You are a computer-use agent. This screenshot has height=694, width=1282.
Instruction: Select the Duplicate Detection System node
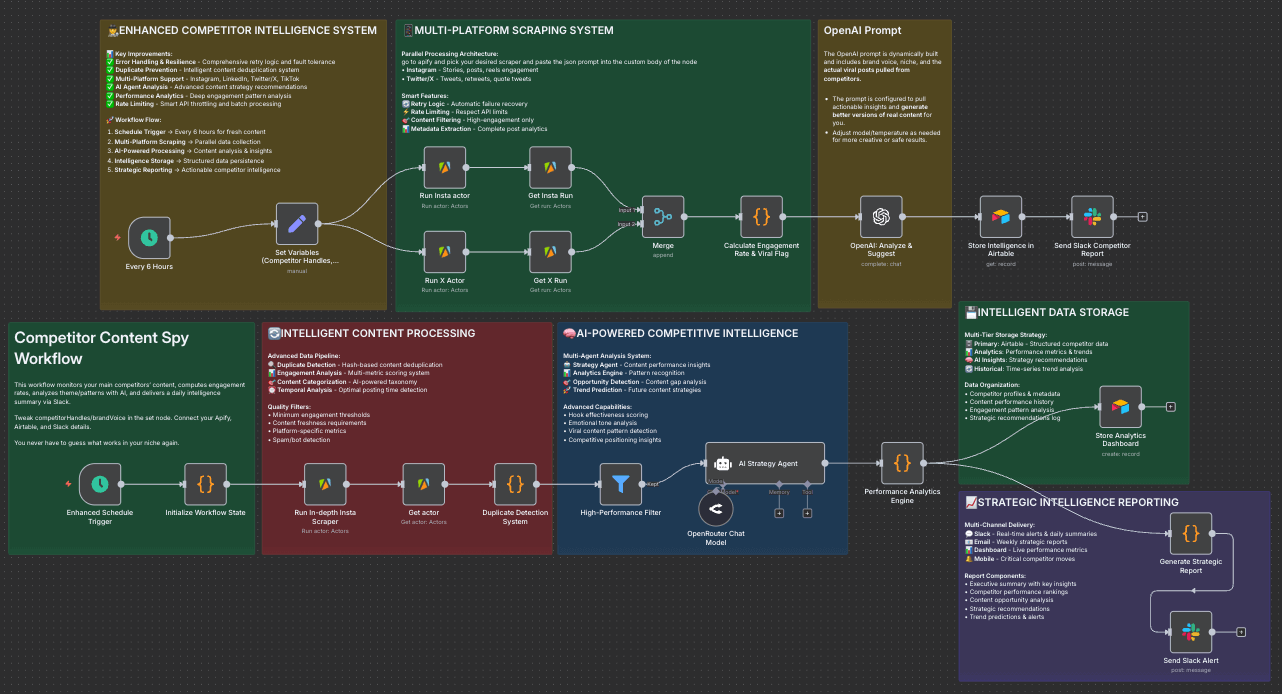tap(515, 484)
